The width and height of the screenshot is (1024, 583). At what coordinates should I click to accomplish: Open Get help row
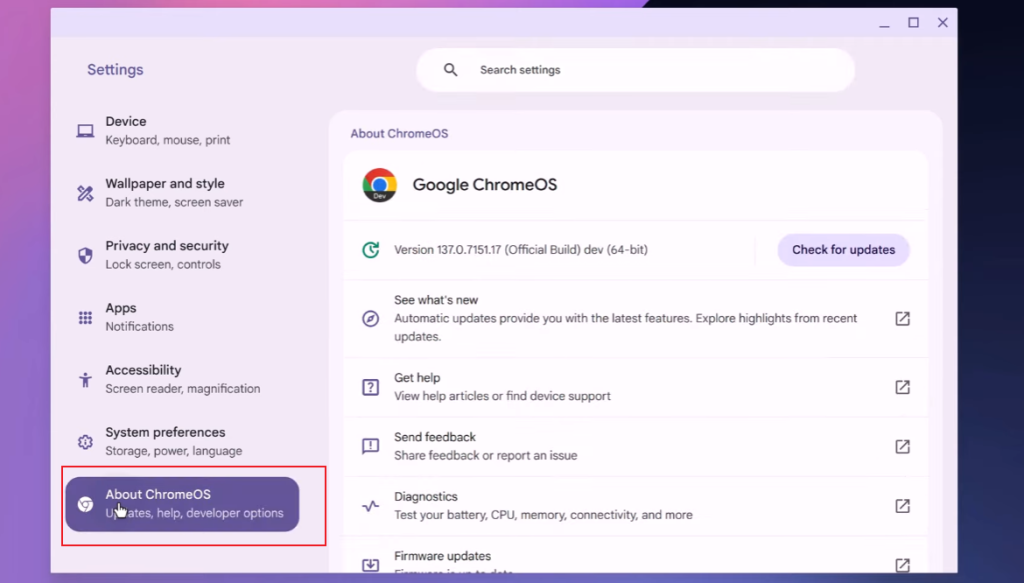635,387
